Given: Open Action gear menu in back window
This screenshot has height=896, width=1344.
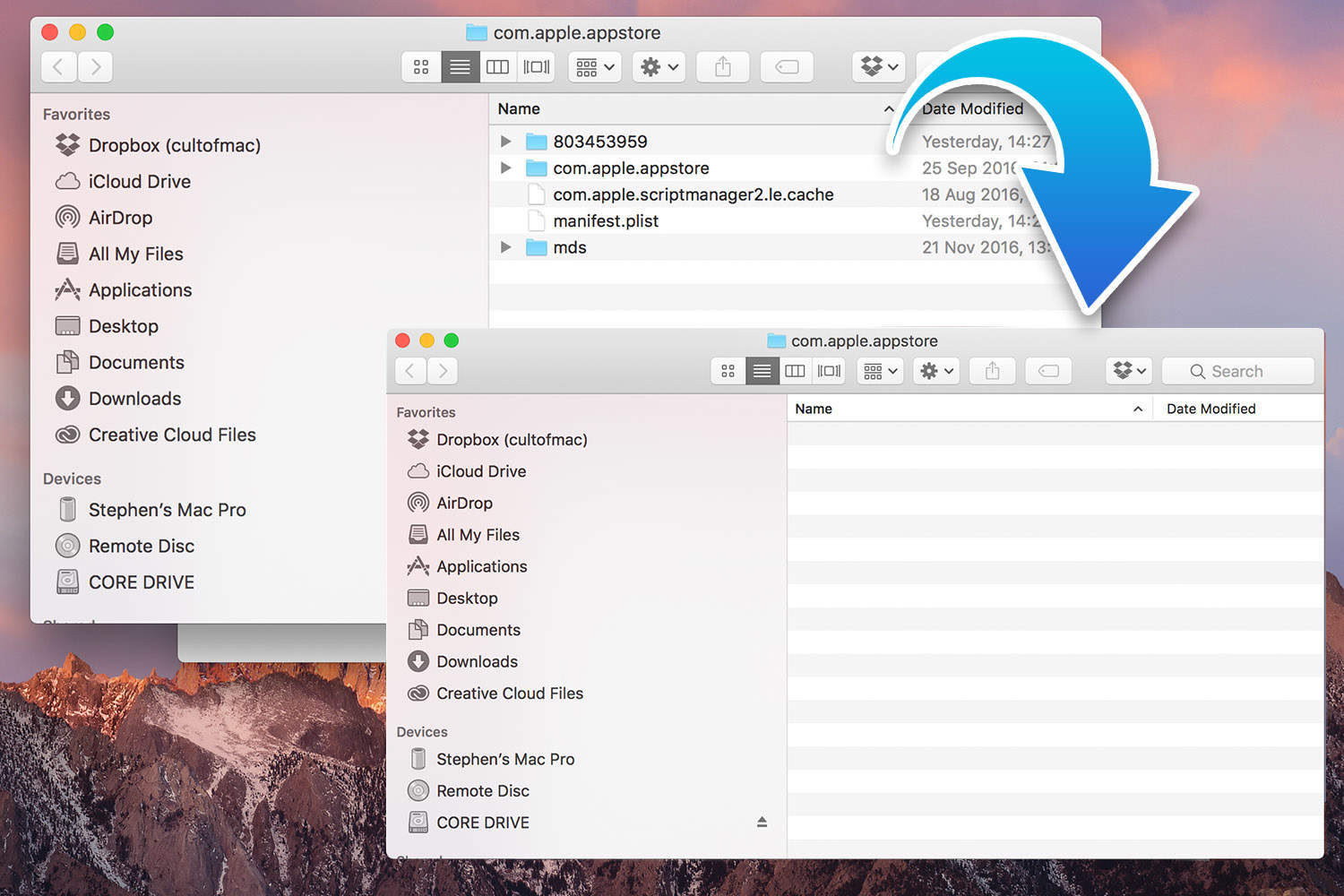Looking at the screenshot, I should pos(659,67).
